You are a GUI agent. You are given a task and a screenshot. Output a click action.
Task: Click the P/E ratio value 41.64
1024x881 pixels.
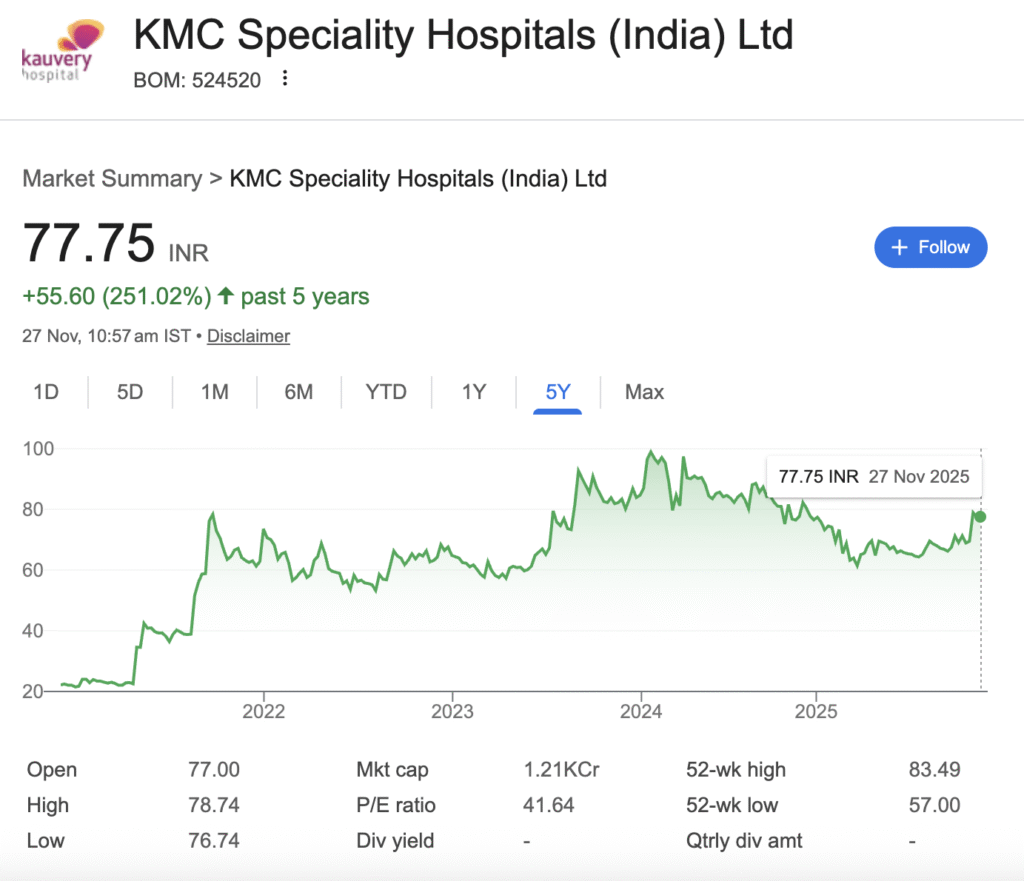coord(549,805)
